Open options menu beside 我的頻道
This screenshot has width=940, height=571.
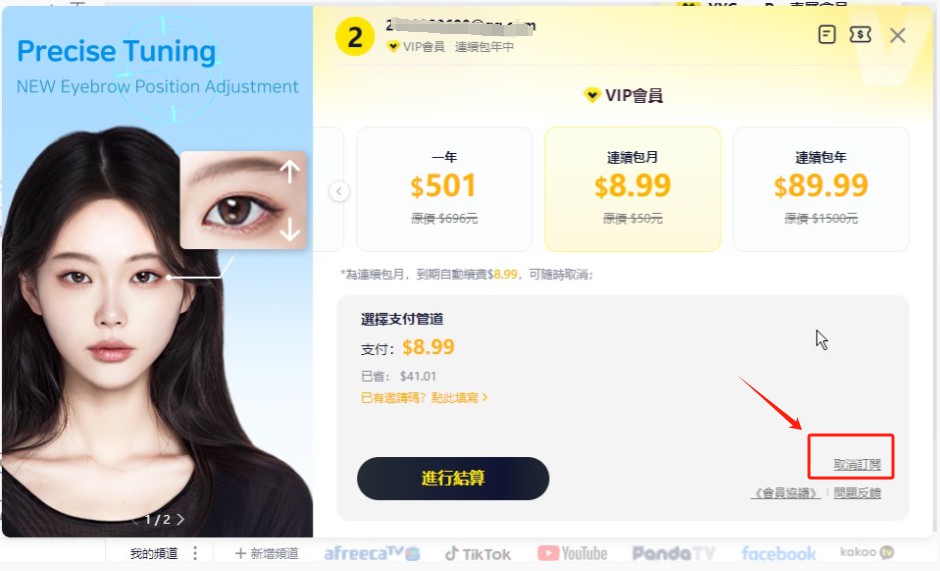pos(195,553)
